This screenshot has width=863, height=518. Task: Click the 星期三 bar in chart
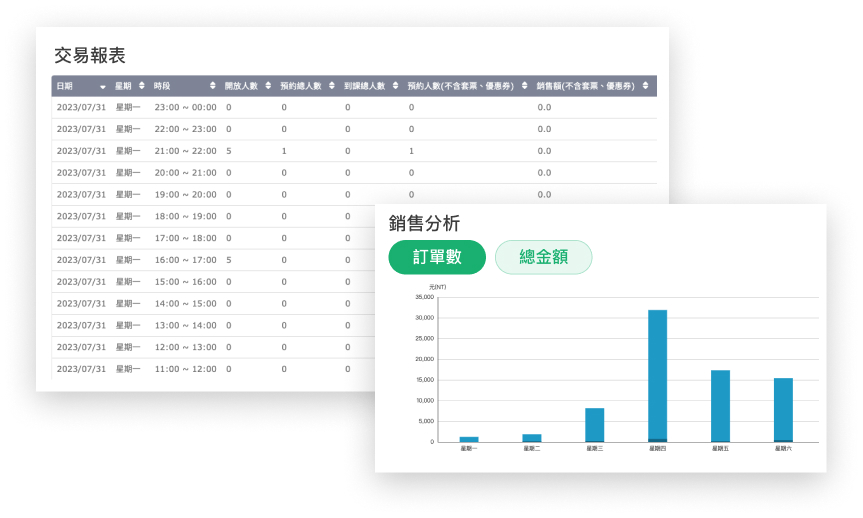594,425
